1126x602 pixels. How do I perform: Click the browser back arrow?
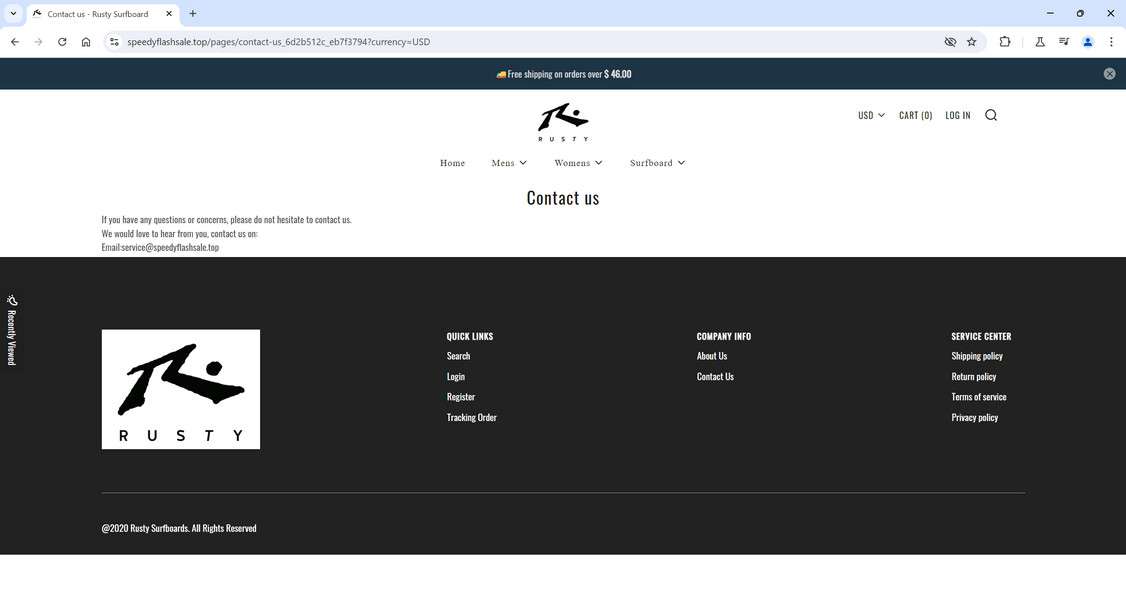click(x=15, y=42)
